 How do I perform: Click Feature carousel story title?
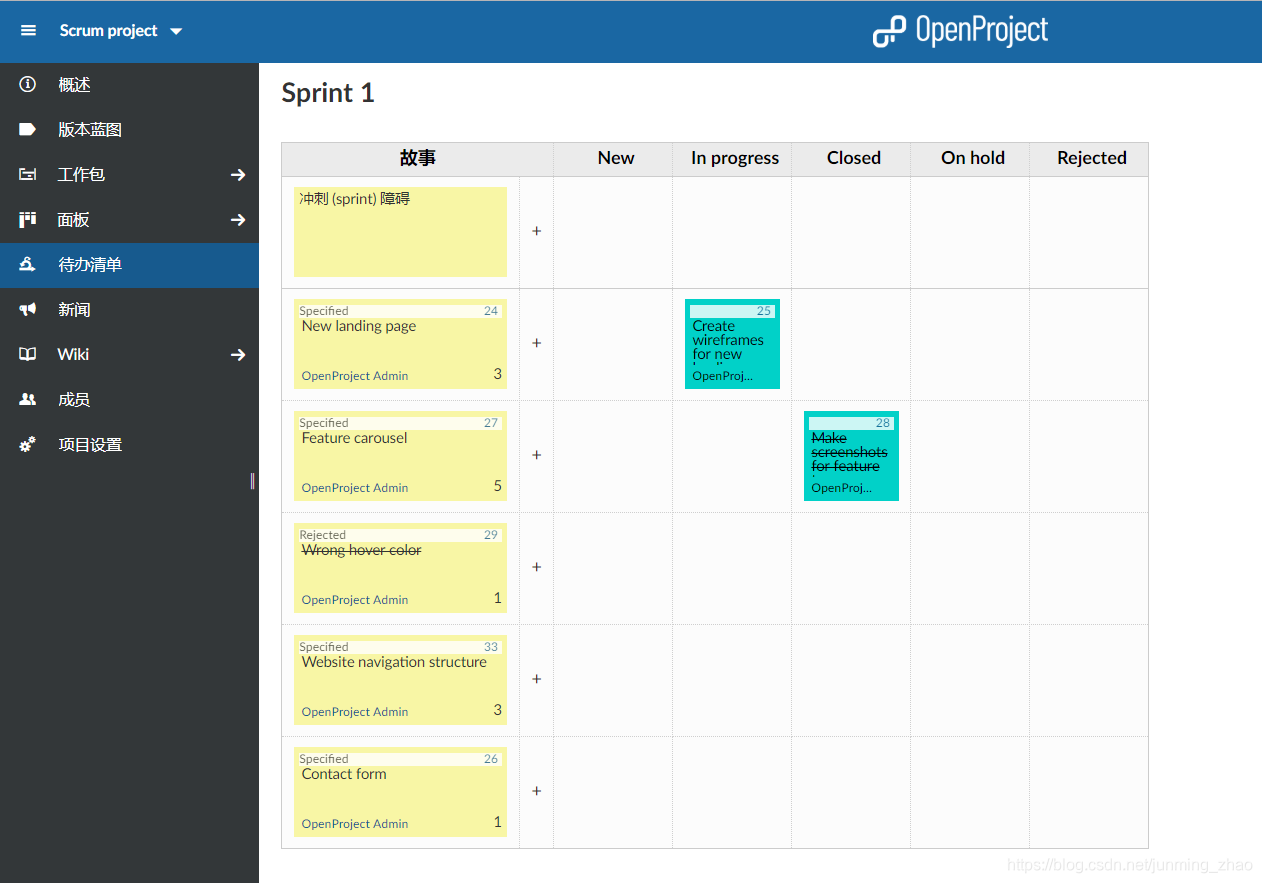tap(354, 438)
